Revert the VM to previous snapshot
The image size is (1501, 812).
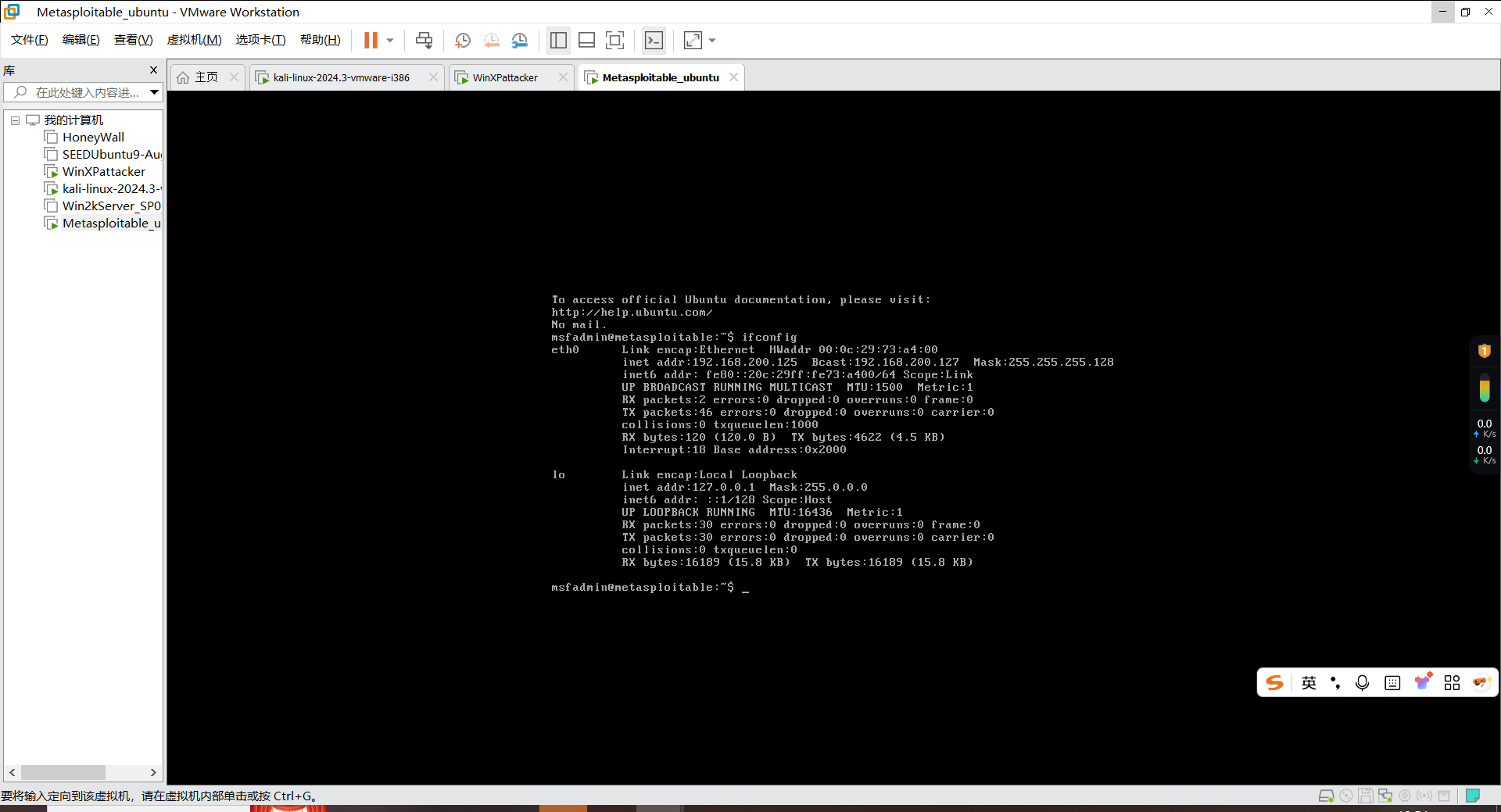point(491,41)
